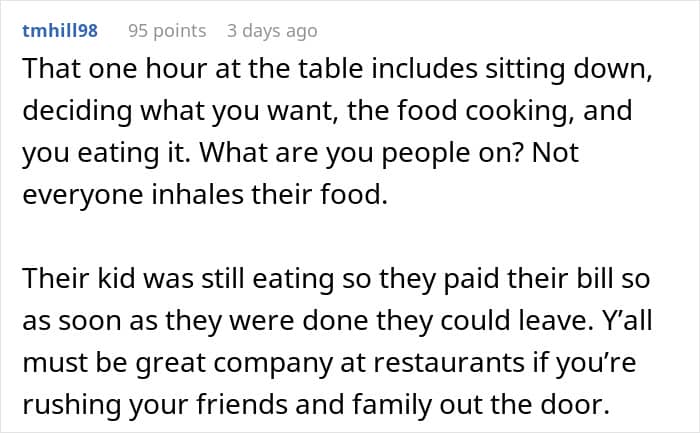Click the word 'restaurants' in the comment
This screenshot has width=700, height=433.
[x=449, y=362]
